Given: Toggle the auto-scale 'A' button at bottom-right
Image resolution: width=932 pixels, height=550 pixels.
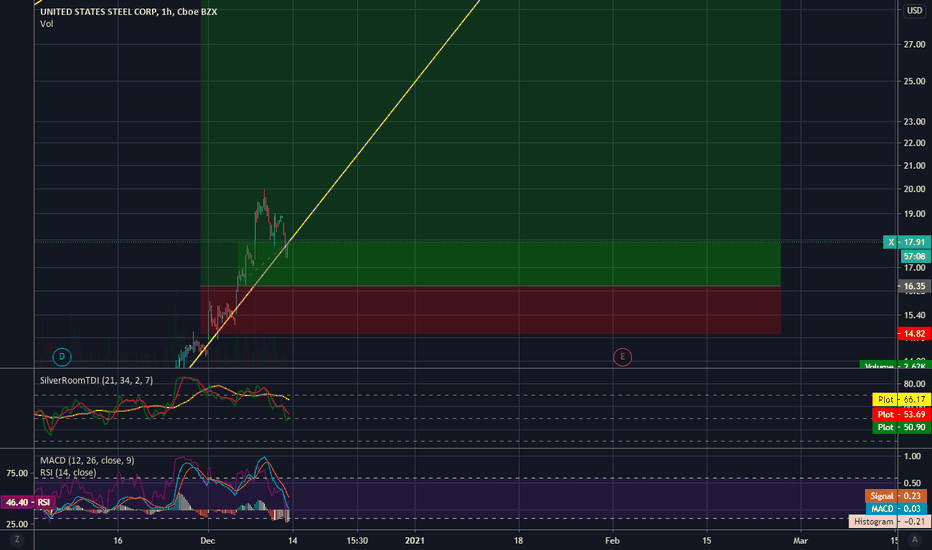Looking at the screenshot, I should click(x=915, y=540).
